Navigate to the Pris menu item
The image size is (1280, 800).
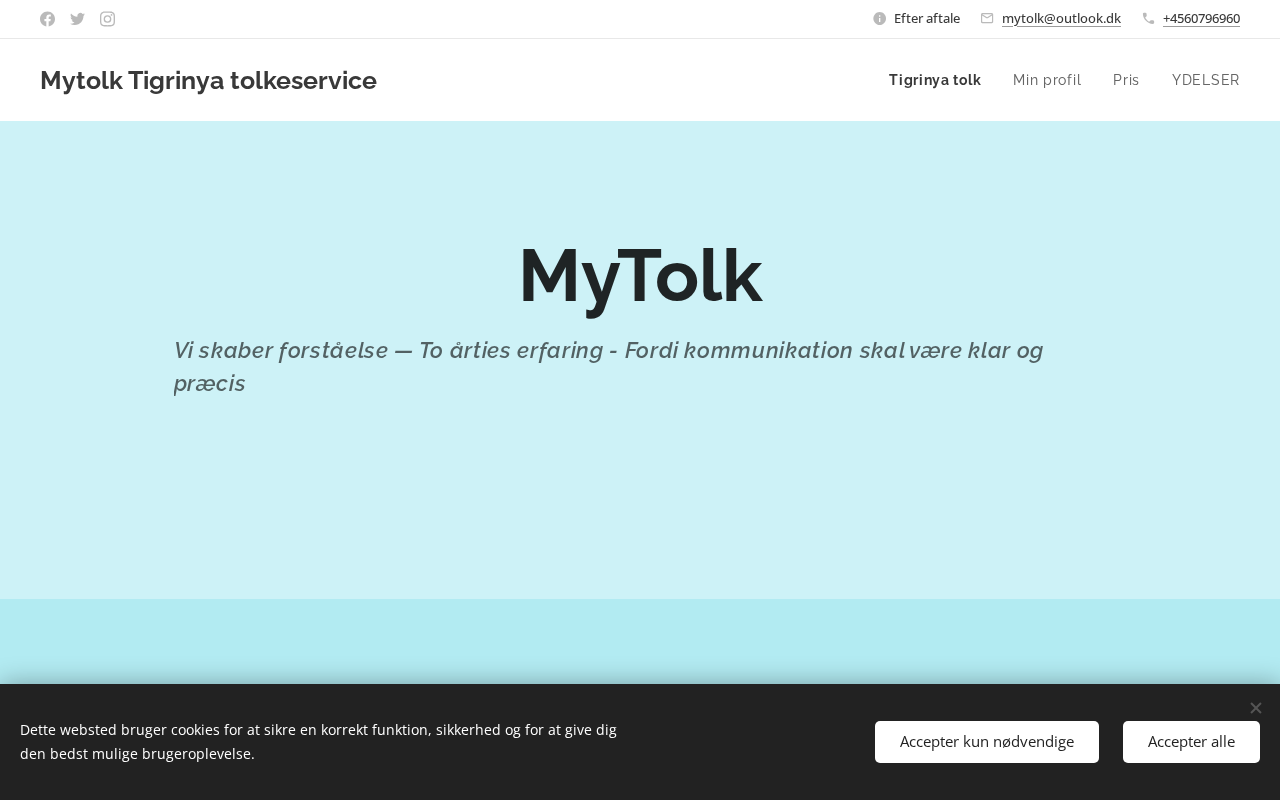[x=1126, y=80]
